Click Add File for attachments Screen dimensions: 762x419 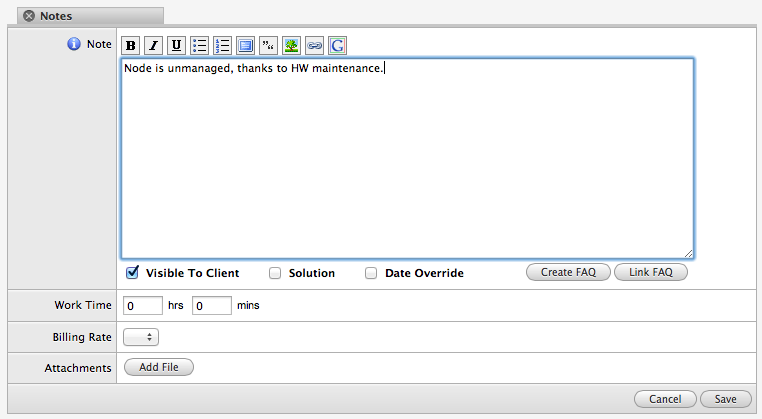coord(159,367)
